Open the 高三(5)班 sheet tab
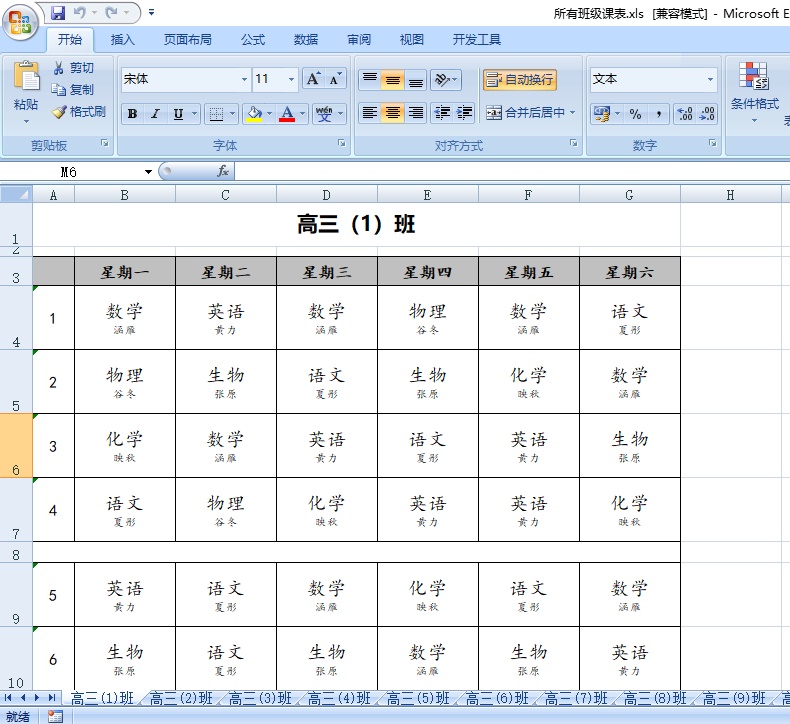 [418, 698]
